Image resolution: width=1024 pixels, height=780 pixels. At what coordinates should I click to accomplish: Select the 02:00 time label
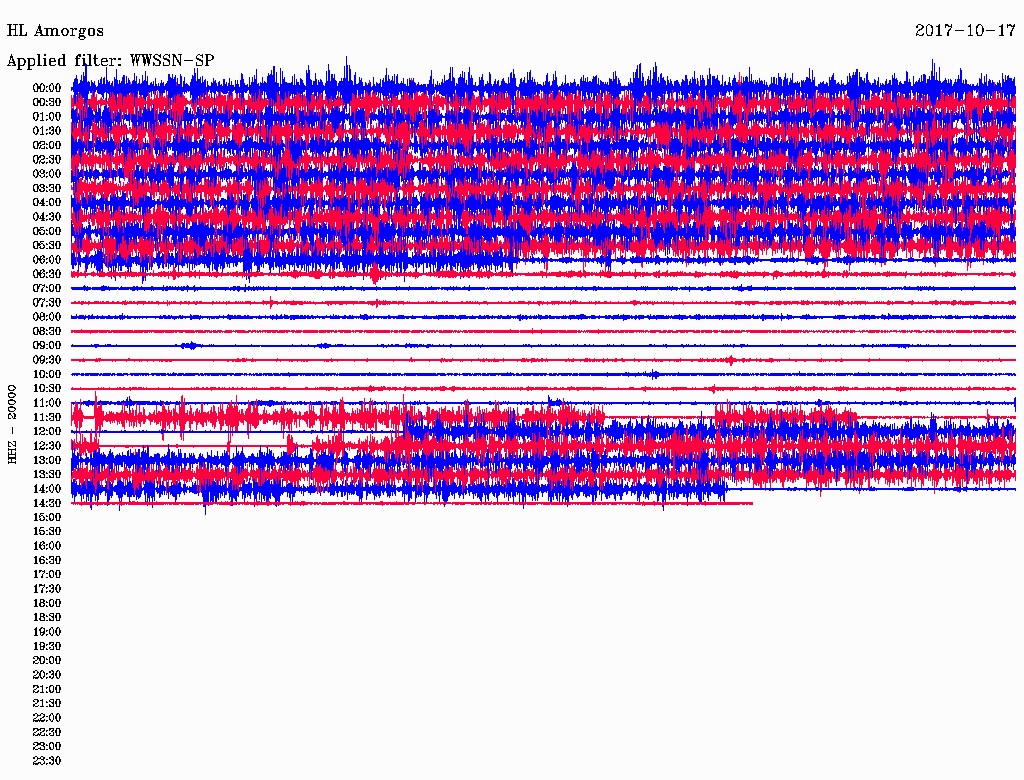(x=47, y=145)
